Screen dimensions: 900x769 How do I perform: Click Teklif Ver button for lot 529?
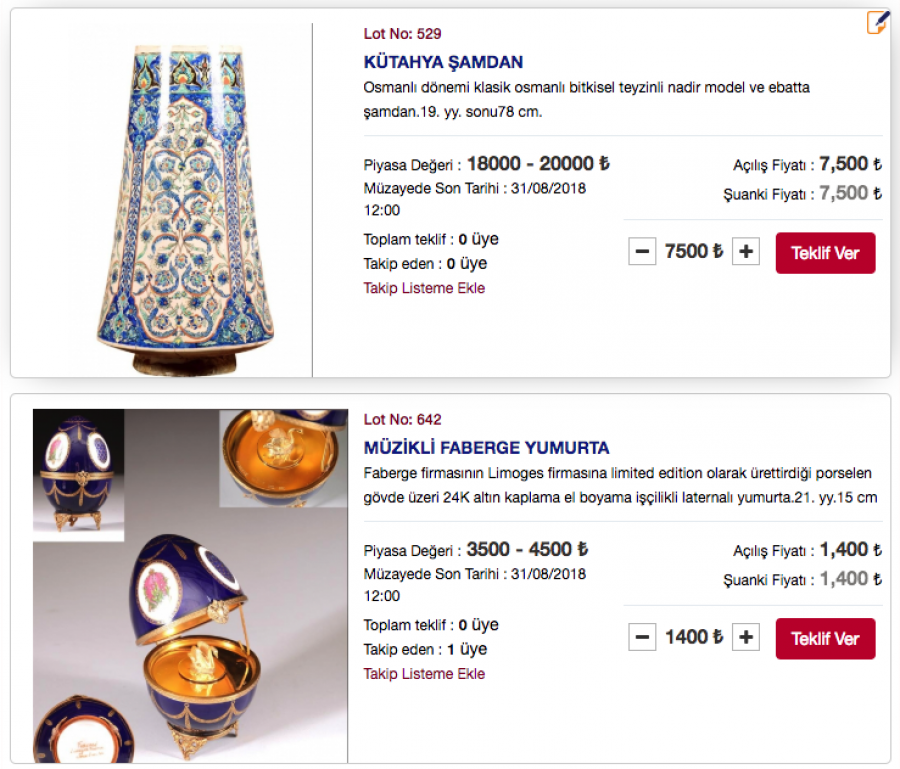click(x=825, y=253)
